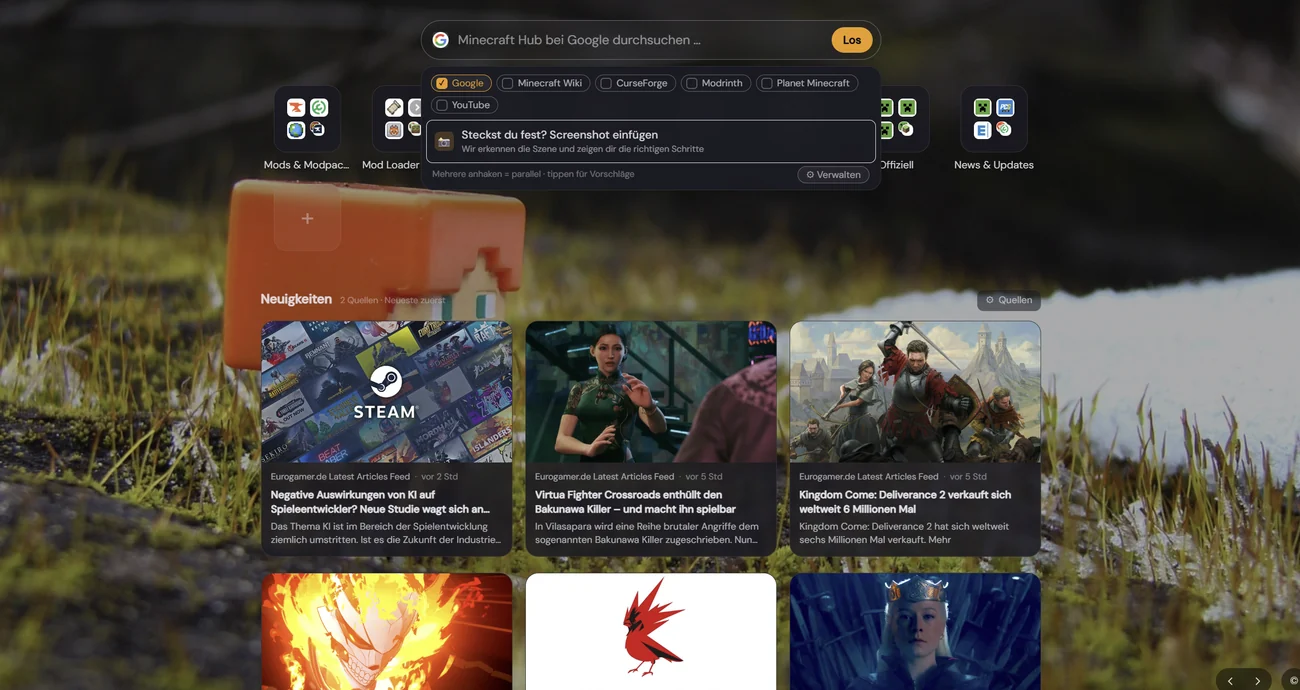
Task: Click summary 'Das Thema KI ist im Bereich'
Action: [x=386, y=533]
